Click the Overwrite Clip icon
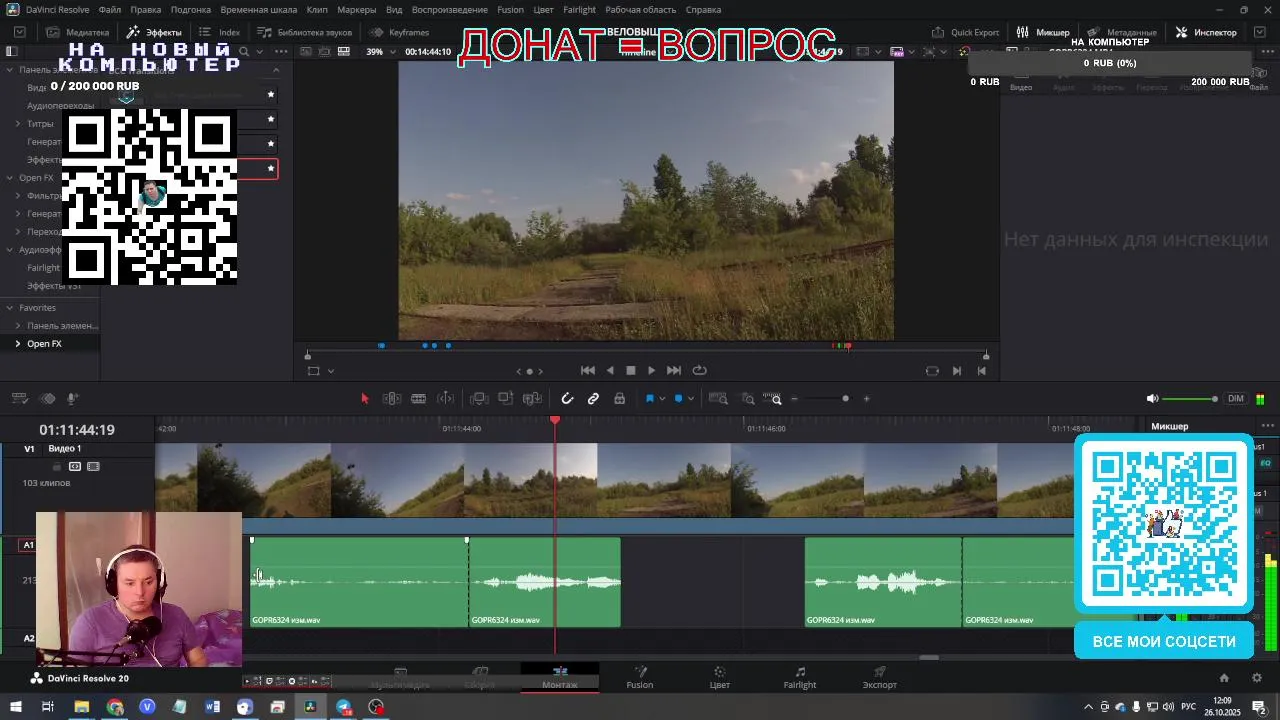Image resolution: width=1280 pixels, height=720 pixels. pyautogui.click(x=505, y=399)
